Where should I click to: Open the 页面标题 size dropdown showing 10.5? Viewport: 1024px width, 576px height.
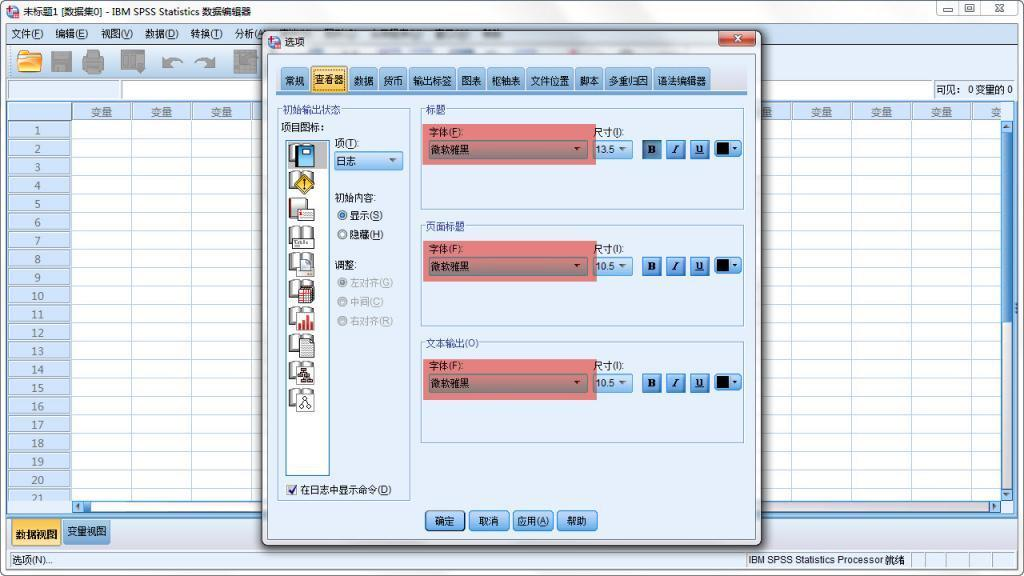tap(613, 266)
